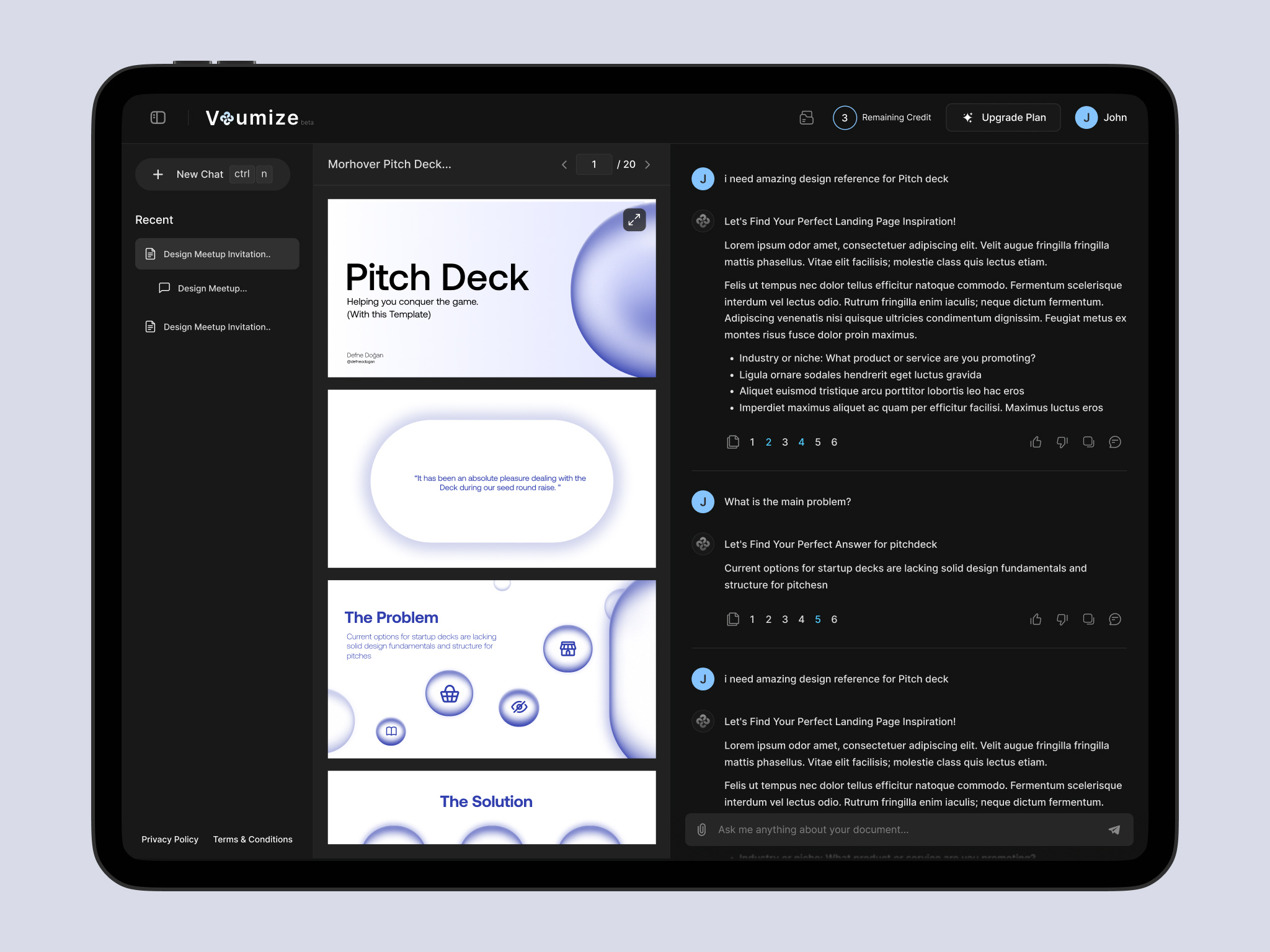The width and height of the screenshot is (1270, 952).
Task: Click the thumbs down on the pitchdeck answer
Action: pyautogui.click(x=1062, y=619)
